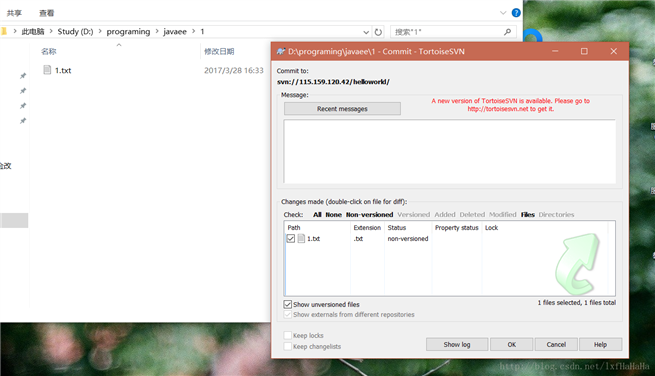Minimize the TortoiseSVN commit dialog

(x=555, y=51)
